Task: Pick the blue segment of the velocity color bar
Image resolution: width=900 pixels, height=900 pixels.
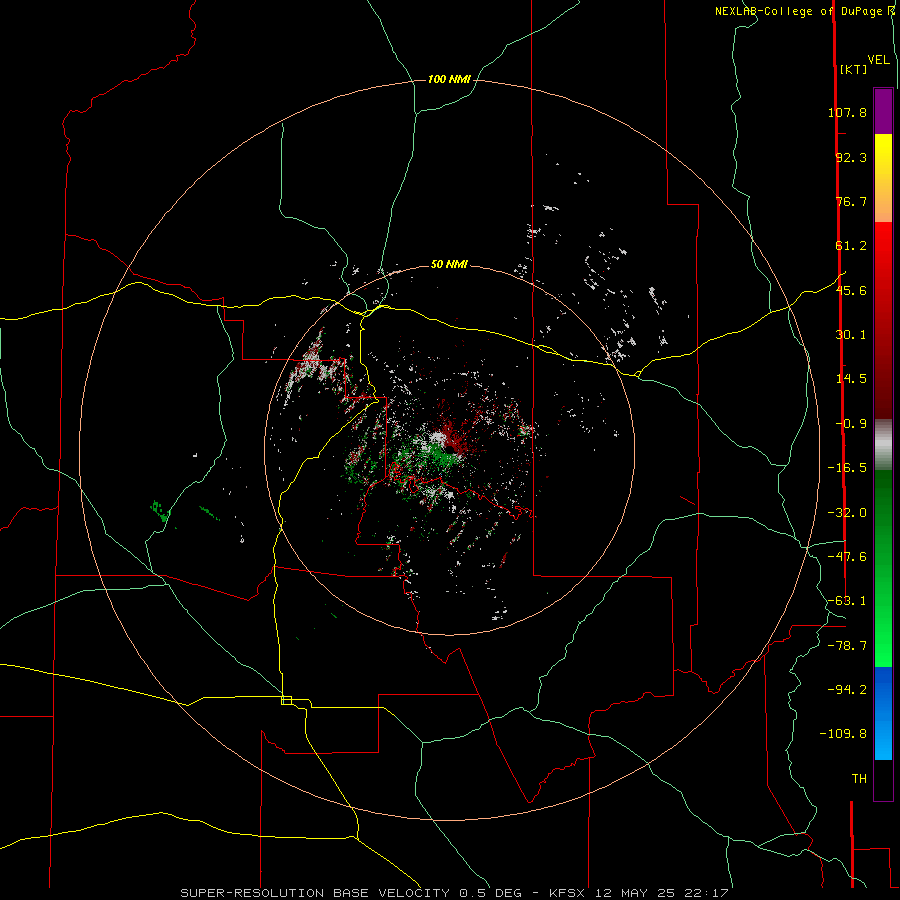Action: pyautogui.click(x=883, y=713)
